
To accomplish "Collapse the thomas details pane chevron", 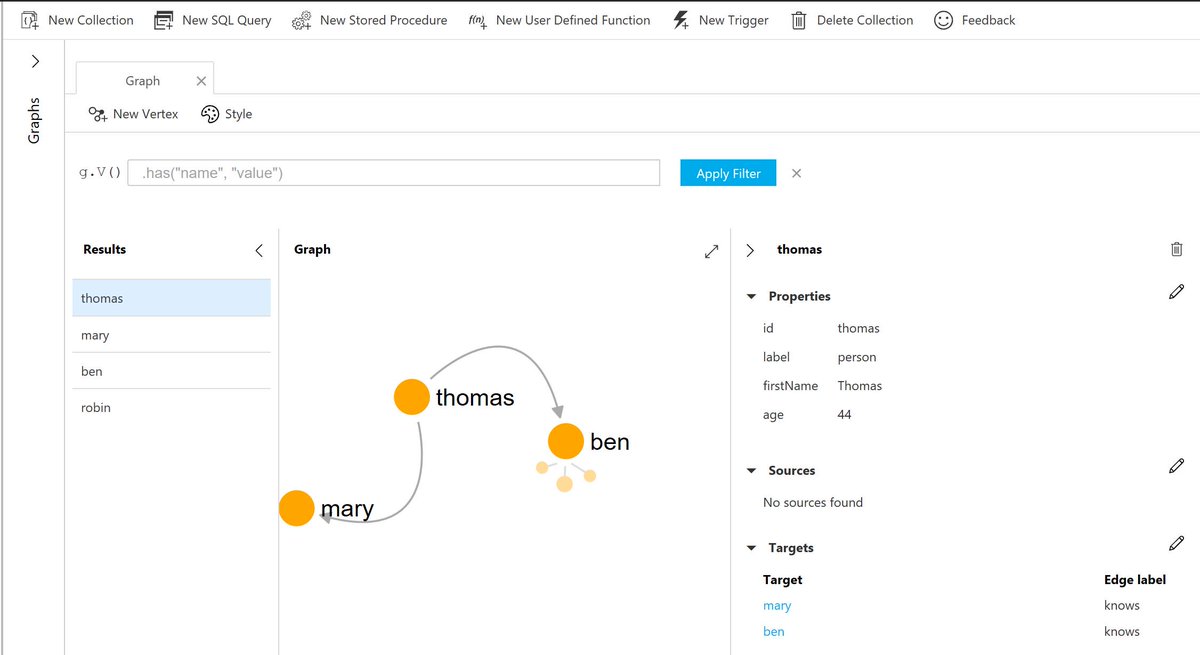I will 751,250.
